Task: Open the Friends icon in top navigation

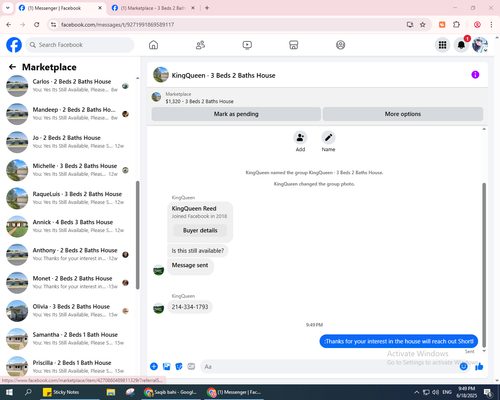Action: [200, 45]
